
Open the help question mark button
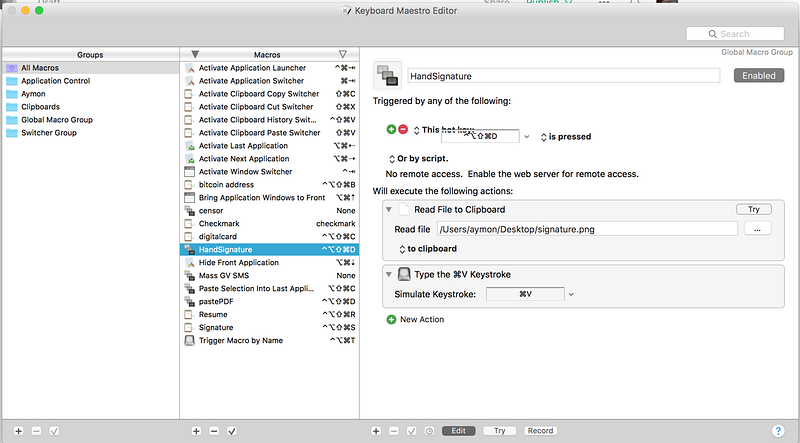778,431
